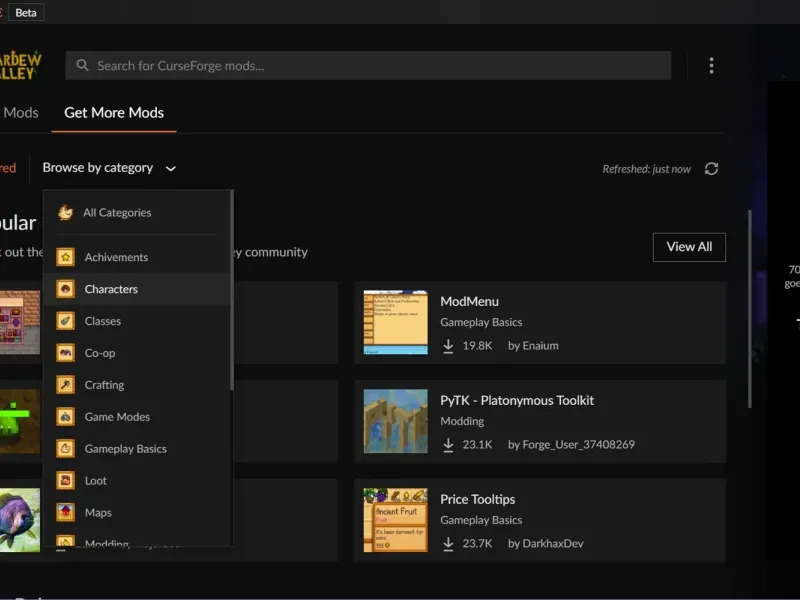Select All Categories in dropdown list
Screen dimensions: 800x600
coord(117,213)
